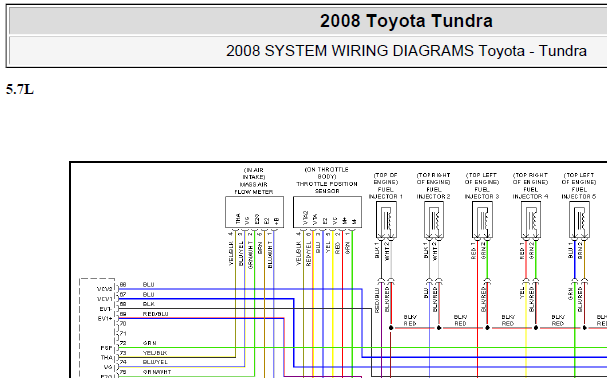Viewport: 607px width, 378px height.
Task: Click the PSP terminal label
Action: click(x=106, y=348)
